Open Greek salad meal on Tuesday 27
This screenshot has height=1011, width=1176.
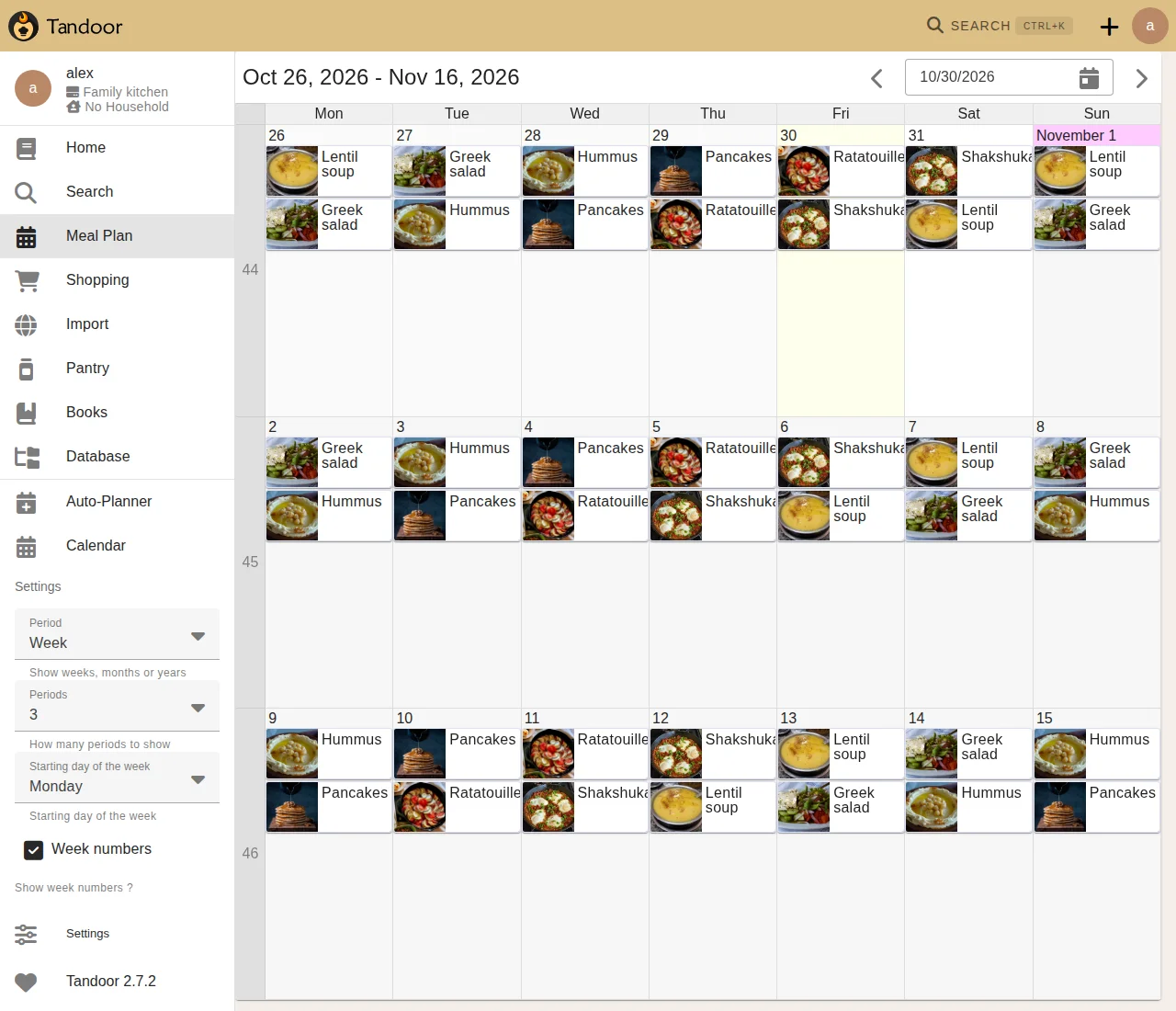coord(457,171)
